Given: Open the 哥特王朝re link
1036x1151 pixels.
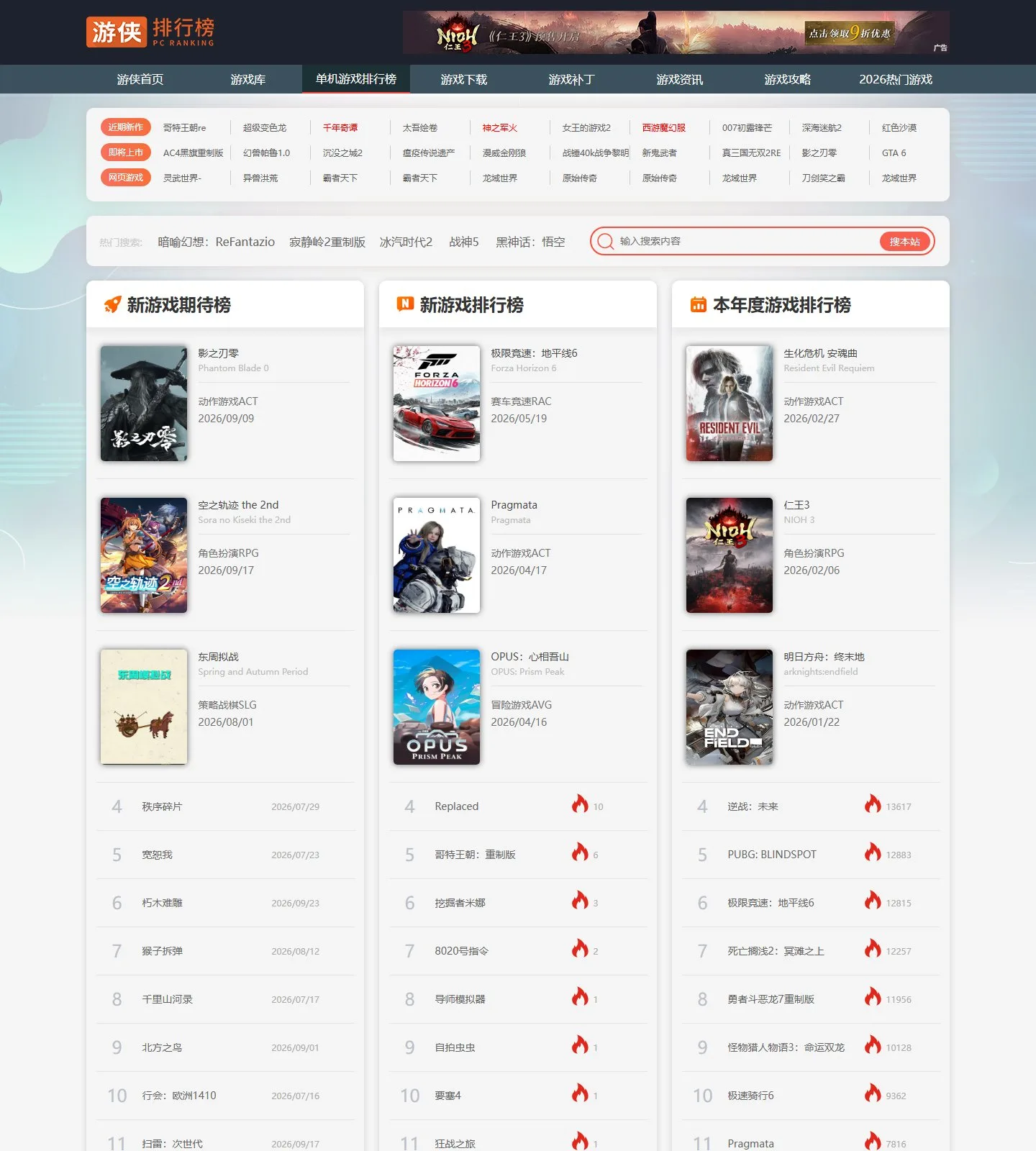Looking at the screenshot, I should click(x=184, y=128).
